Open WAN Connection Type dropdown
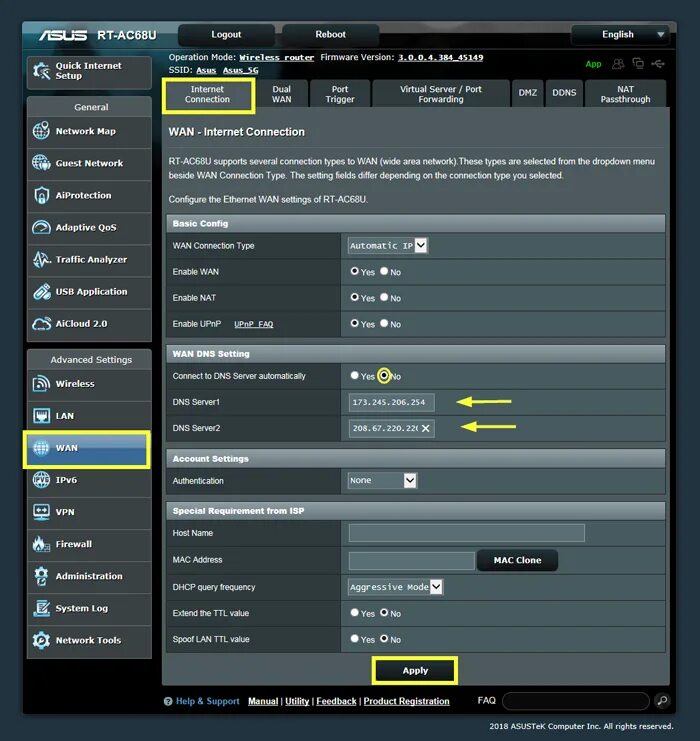 388,246
